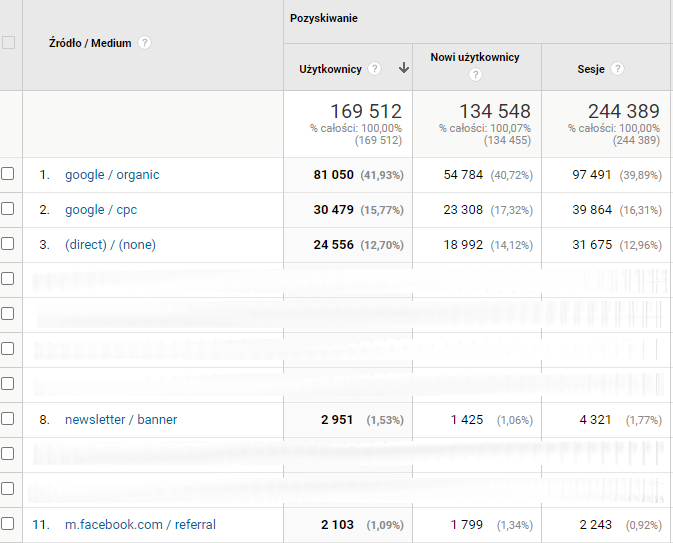Open (direct) / (none) source link
Image resolution: width=673 pixels, height=543 pixels.
(110, 245)
